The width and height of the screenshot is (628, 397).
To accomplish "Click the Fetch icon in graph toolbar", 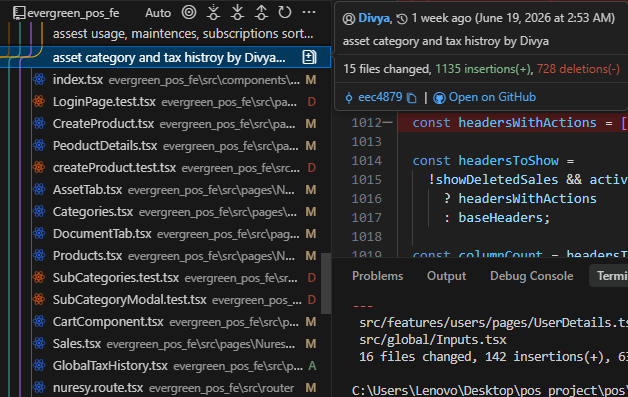I will tap(213, 12).
